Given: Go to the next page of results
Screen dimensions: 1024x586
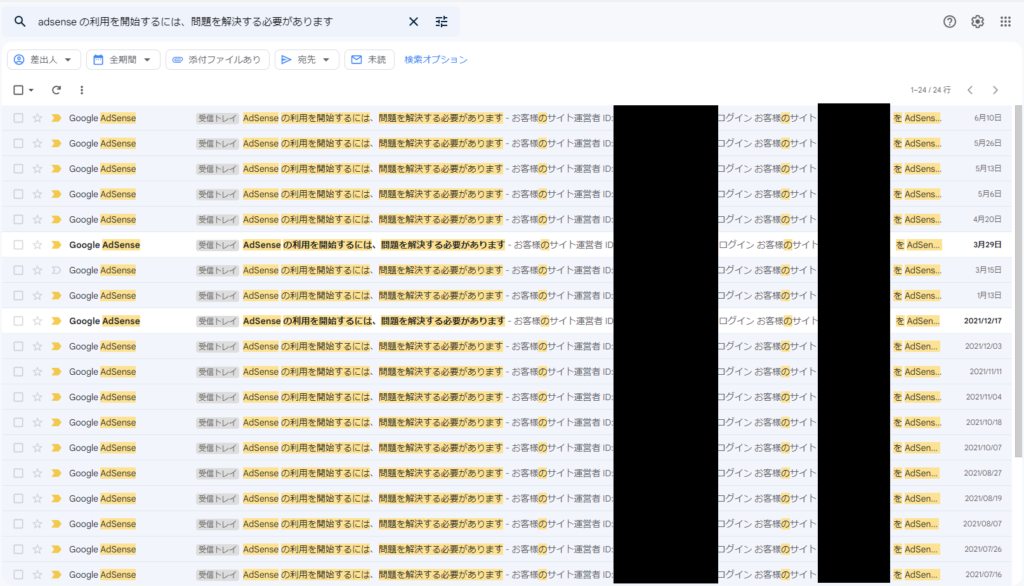Looking at the screenshot, I should point(995,90).
